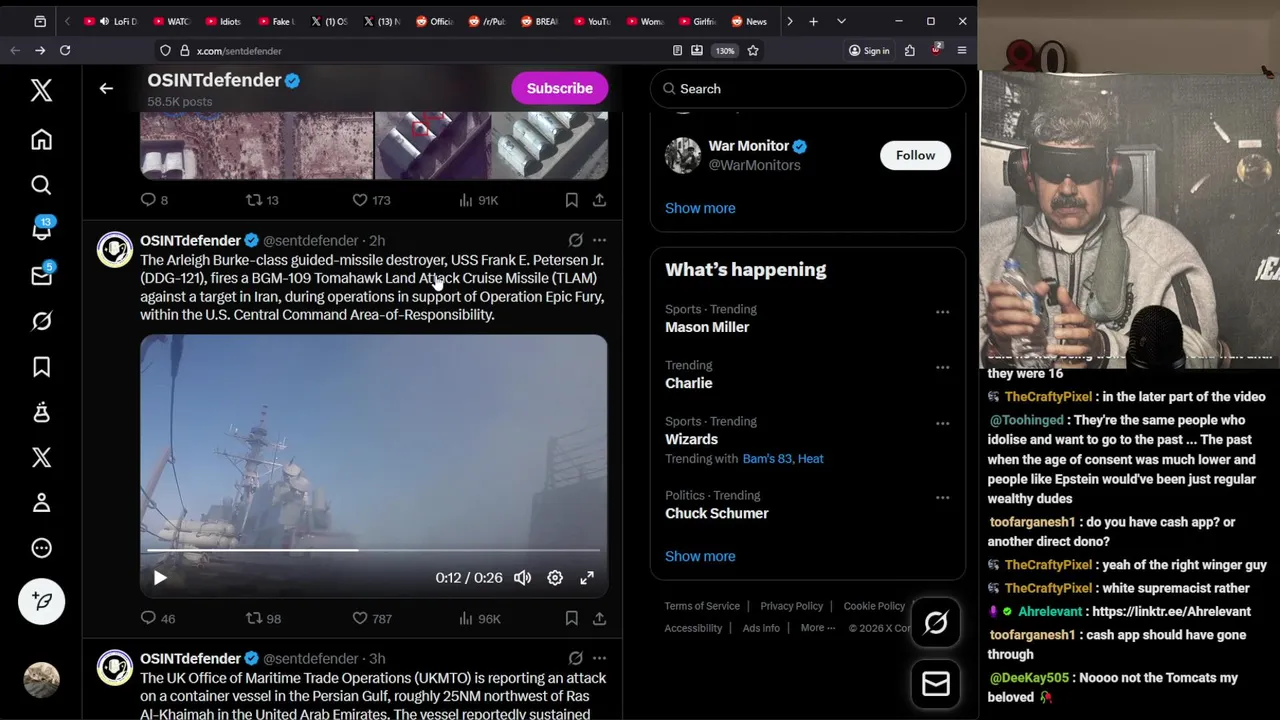Open options for Mason Miller trend
The width and height of the screenshot is (1280, 720).
pyautogui.click(x=942, y=312)
